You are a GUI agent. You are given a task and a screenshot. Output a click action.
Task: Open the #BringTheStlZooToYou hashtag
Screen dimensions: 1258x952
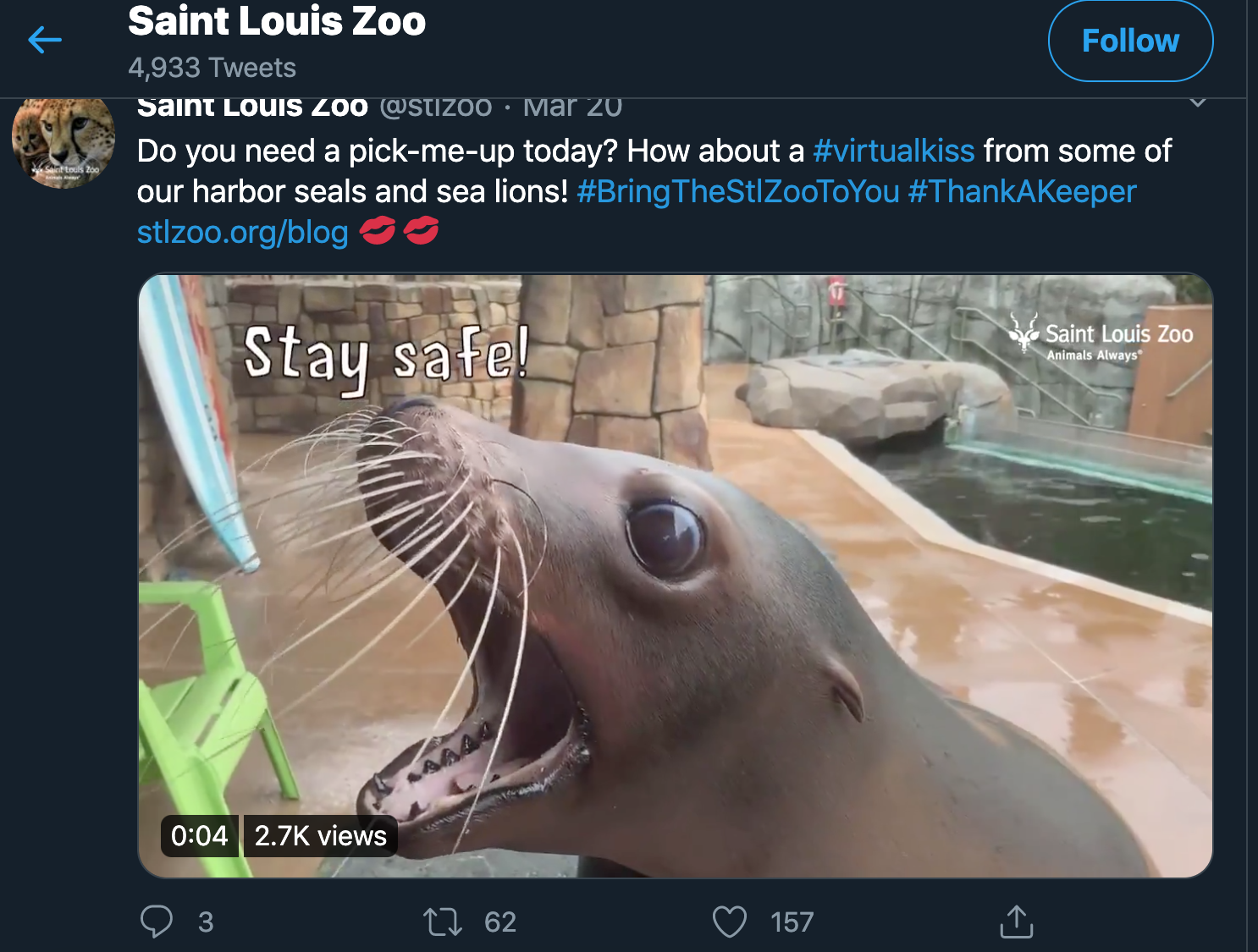(x=738, y=191)
